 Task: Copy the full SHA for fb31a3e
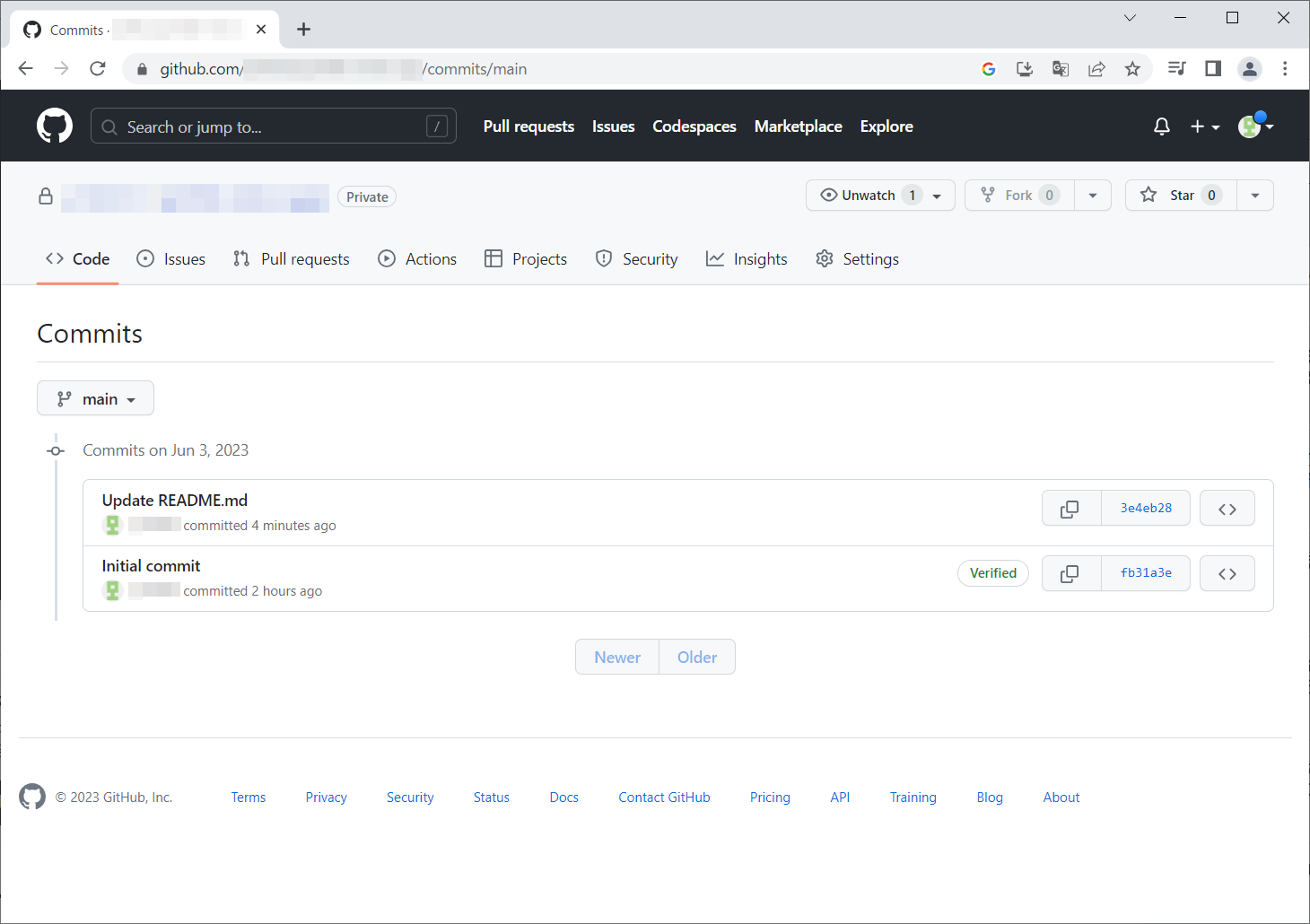(x=1070, y=574)
